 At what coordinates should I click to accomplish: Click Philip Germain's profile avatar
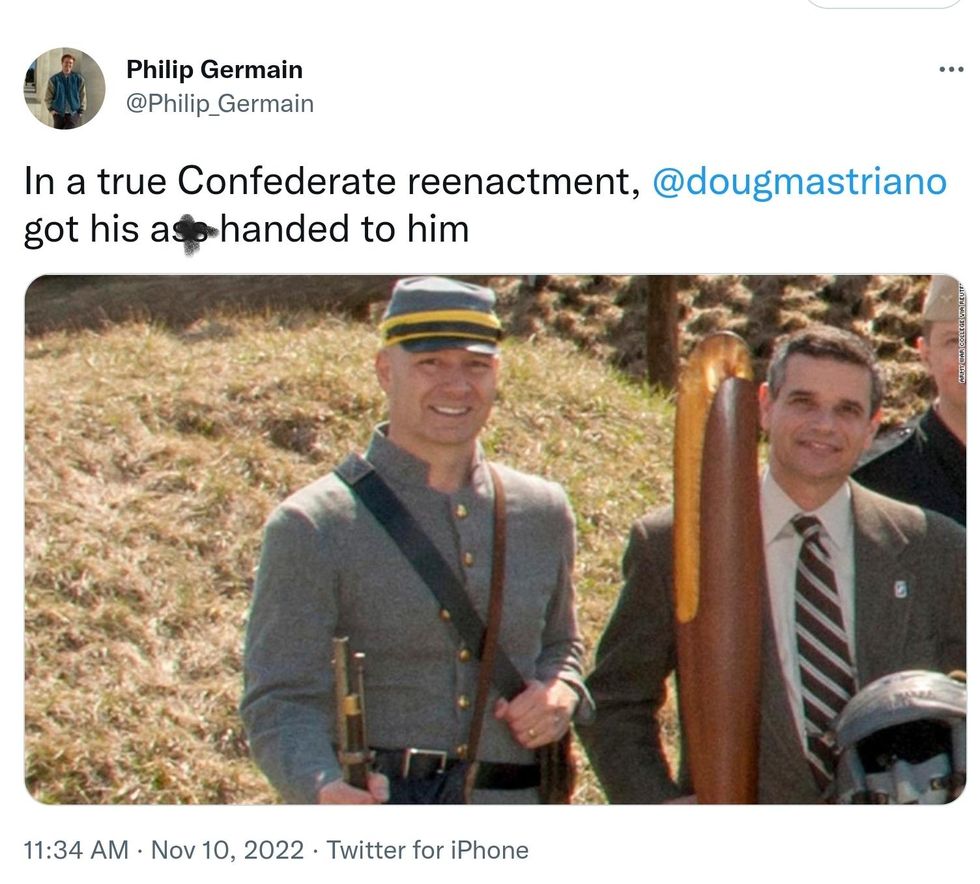click(64, 88)
